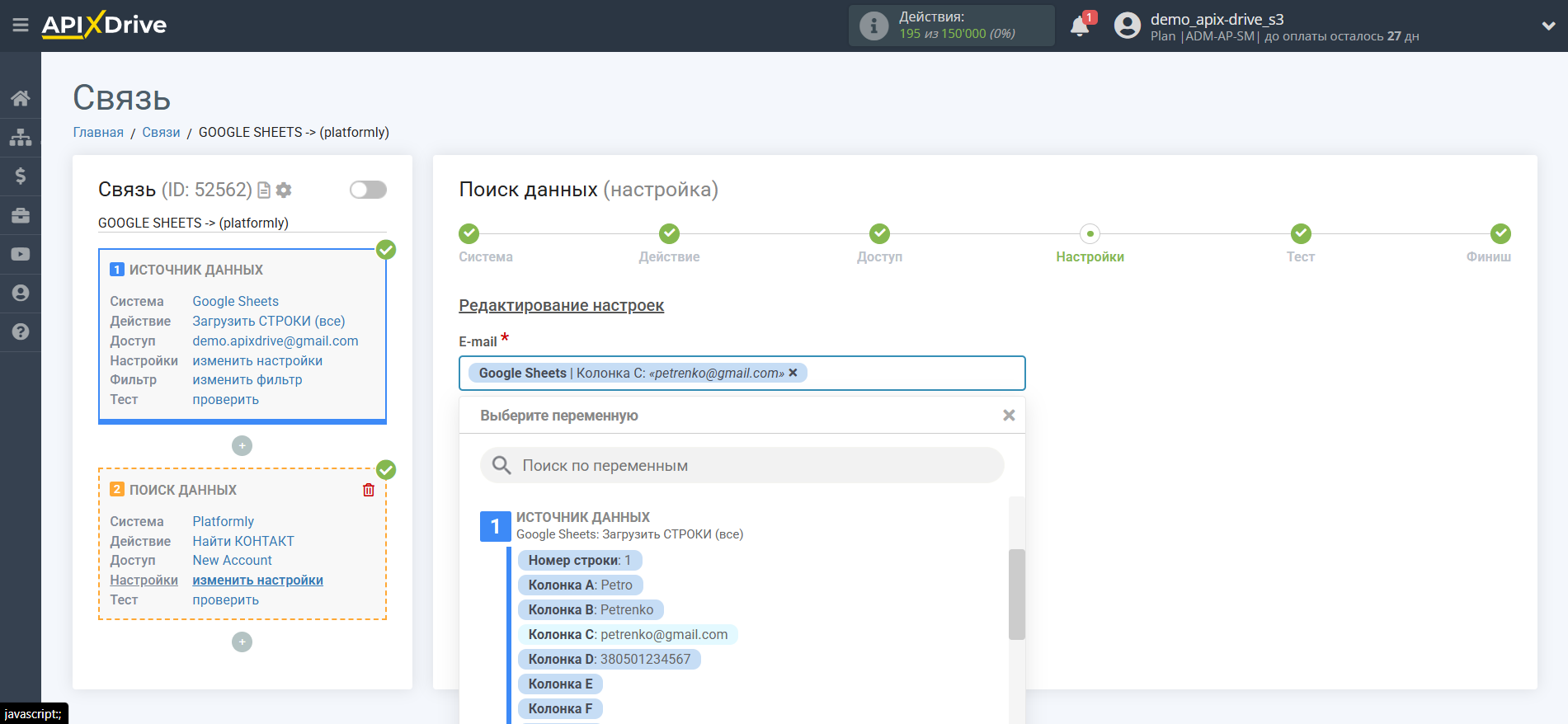Open the Platformly system link
This screenshot has height=724, width=1568.
click(223, 521)
